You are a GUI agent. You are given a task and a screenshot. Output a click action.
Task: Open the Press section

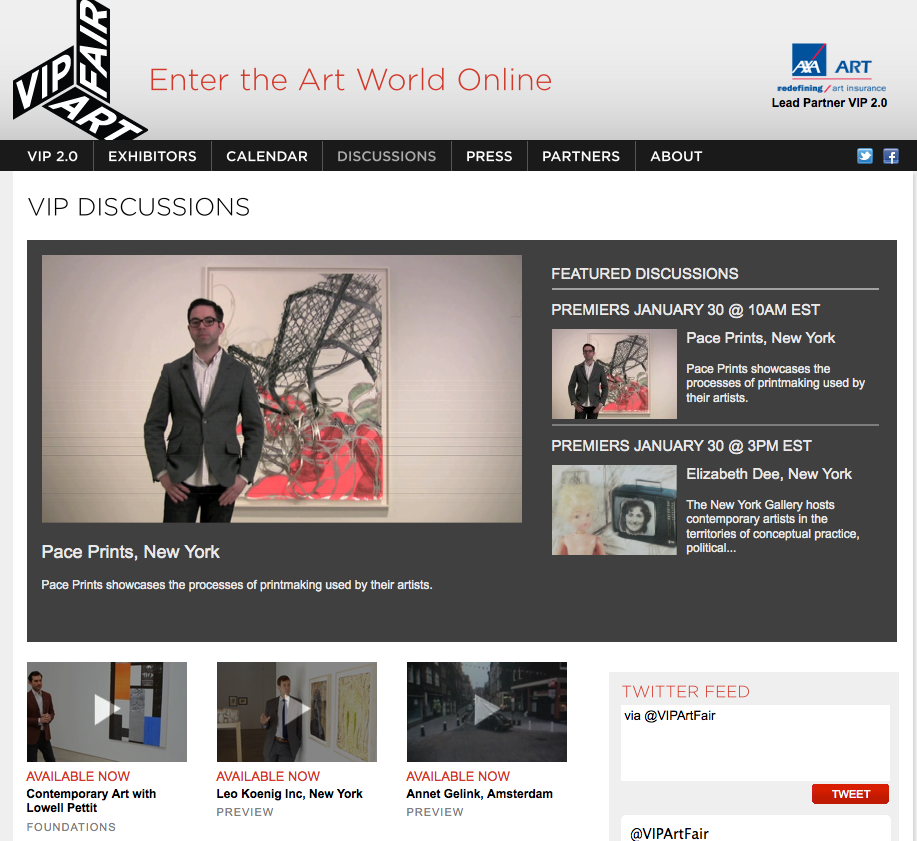pos(489,156)
